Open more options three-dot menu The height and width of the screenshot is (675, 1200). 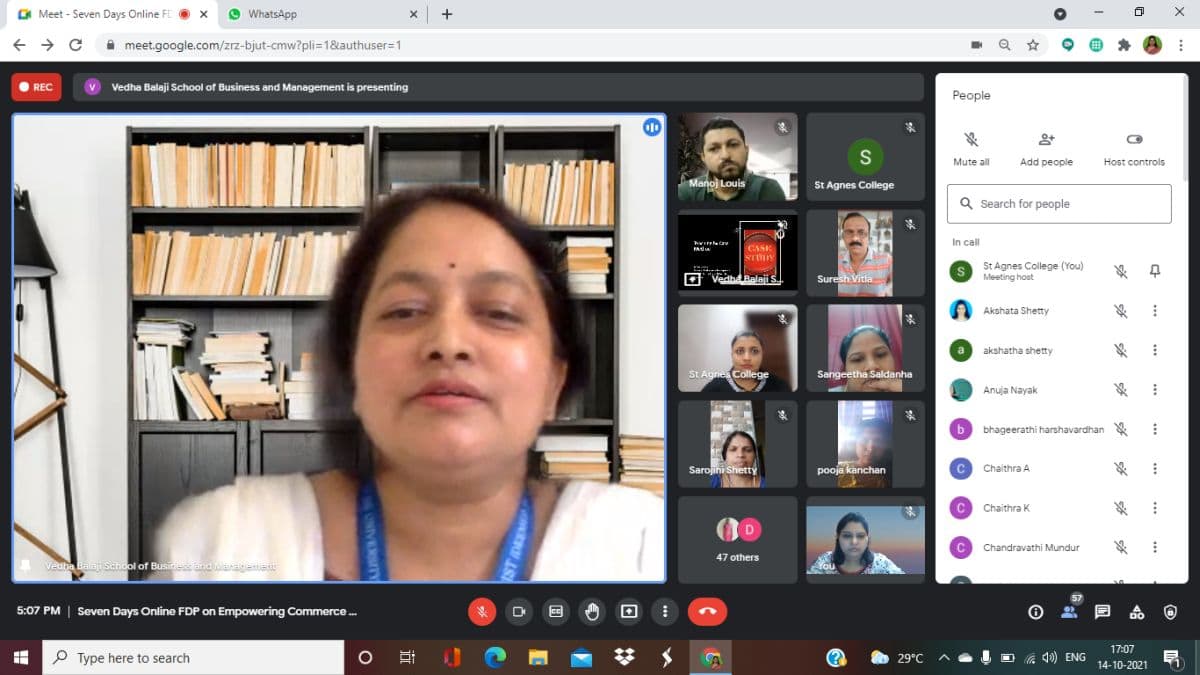tap(665, 611)
